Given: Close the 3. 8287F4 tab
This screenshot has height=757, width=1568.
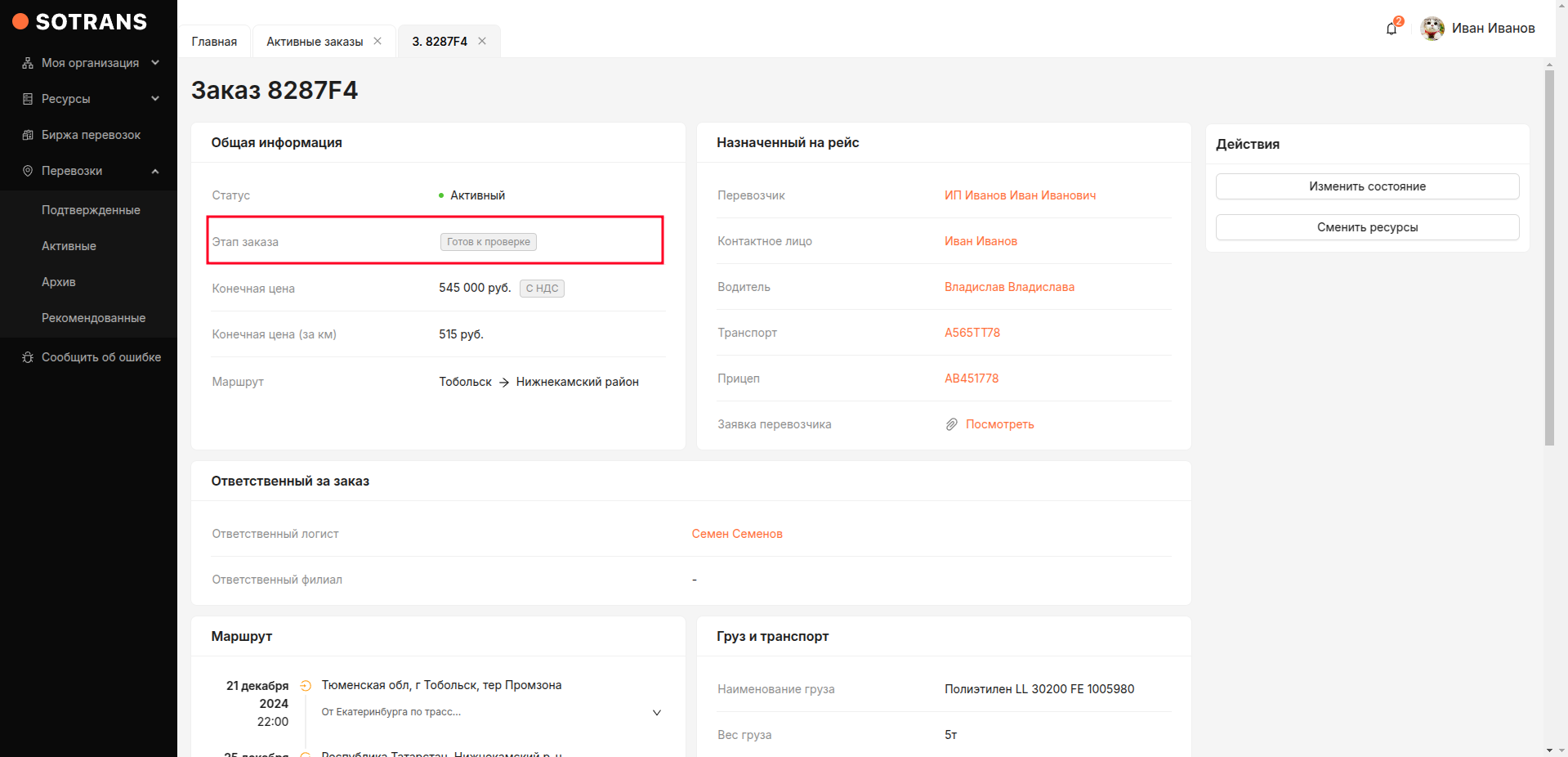Looking at the screenshot, I should [x=482, y=41].
